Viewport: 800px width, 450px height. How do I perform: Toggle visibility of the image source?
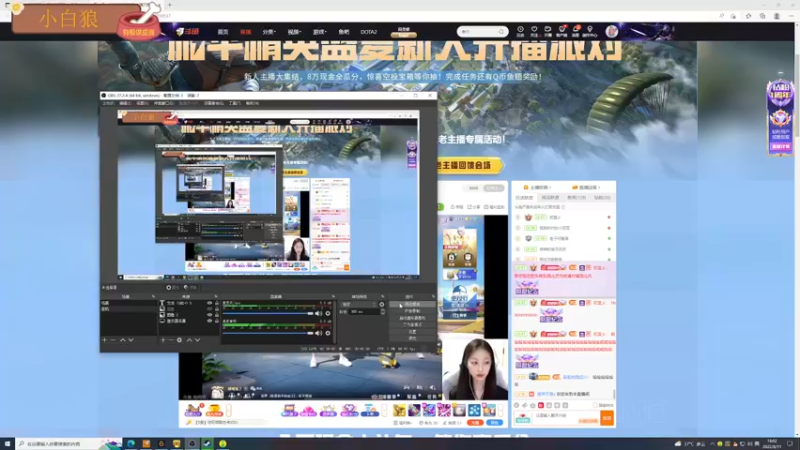[x=209, y=315]
